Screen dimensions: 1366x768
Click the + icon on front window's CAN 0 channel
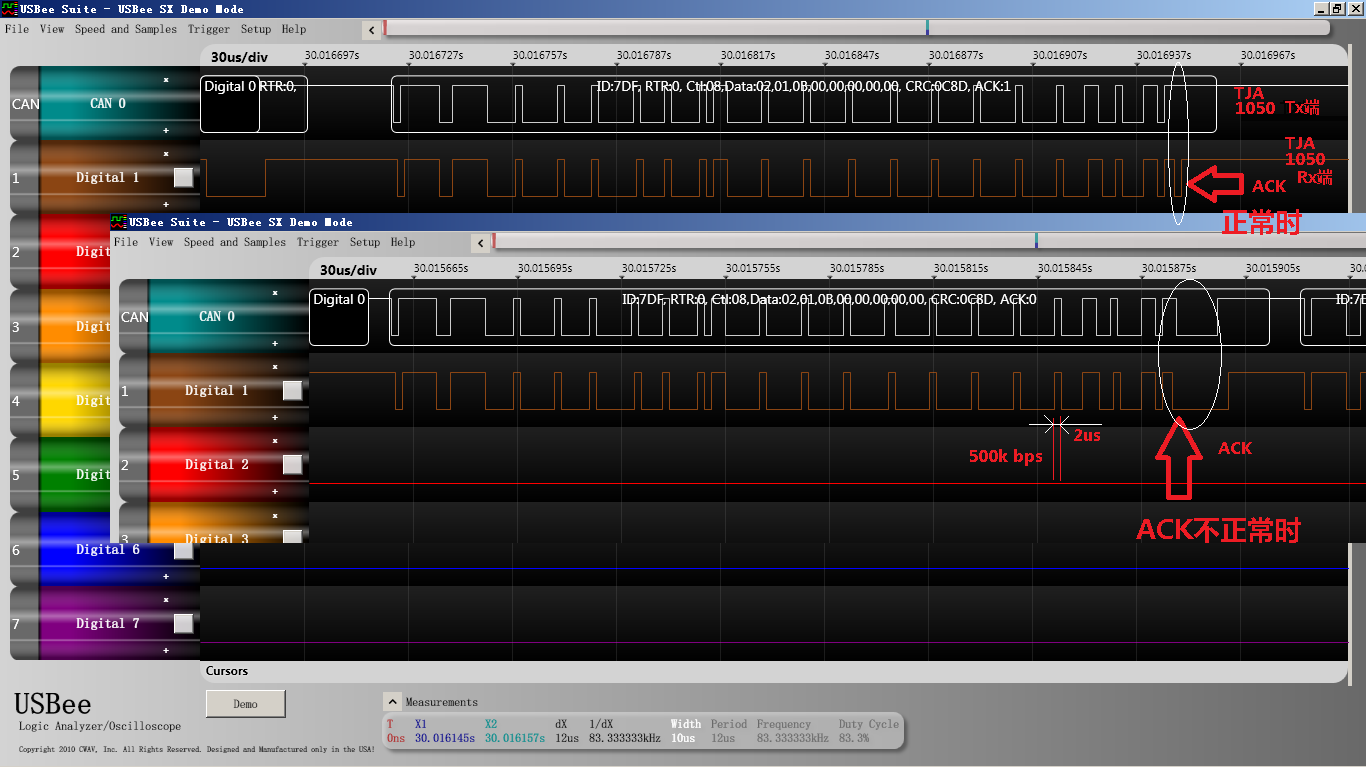[275, 343]
